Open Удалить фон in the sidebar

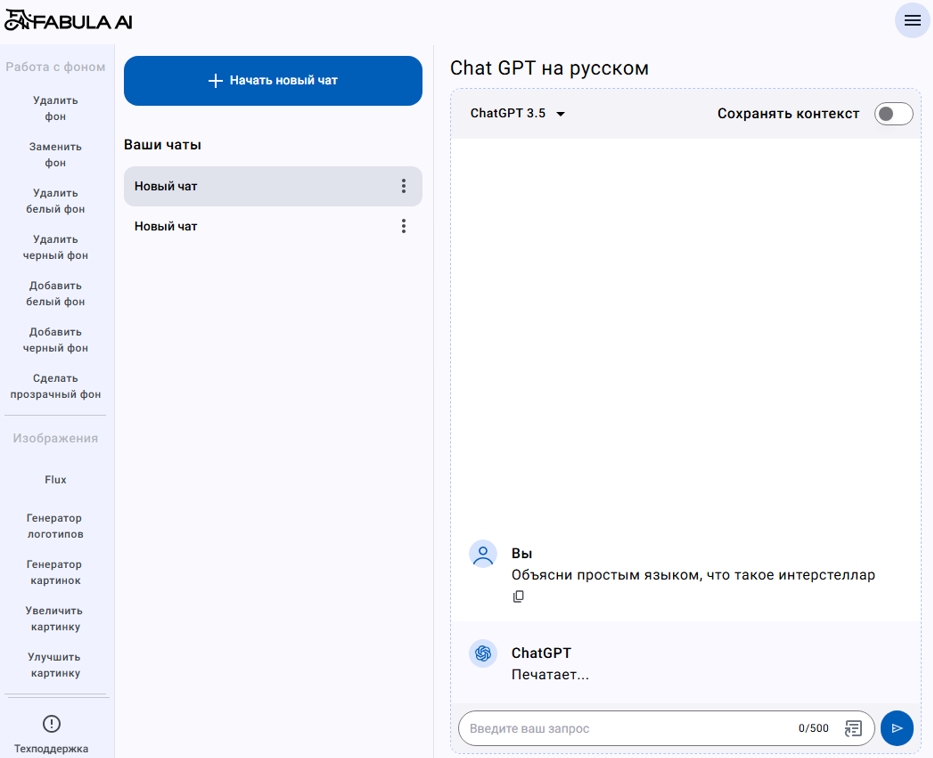coord(55,108)
